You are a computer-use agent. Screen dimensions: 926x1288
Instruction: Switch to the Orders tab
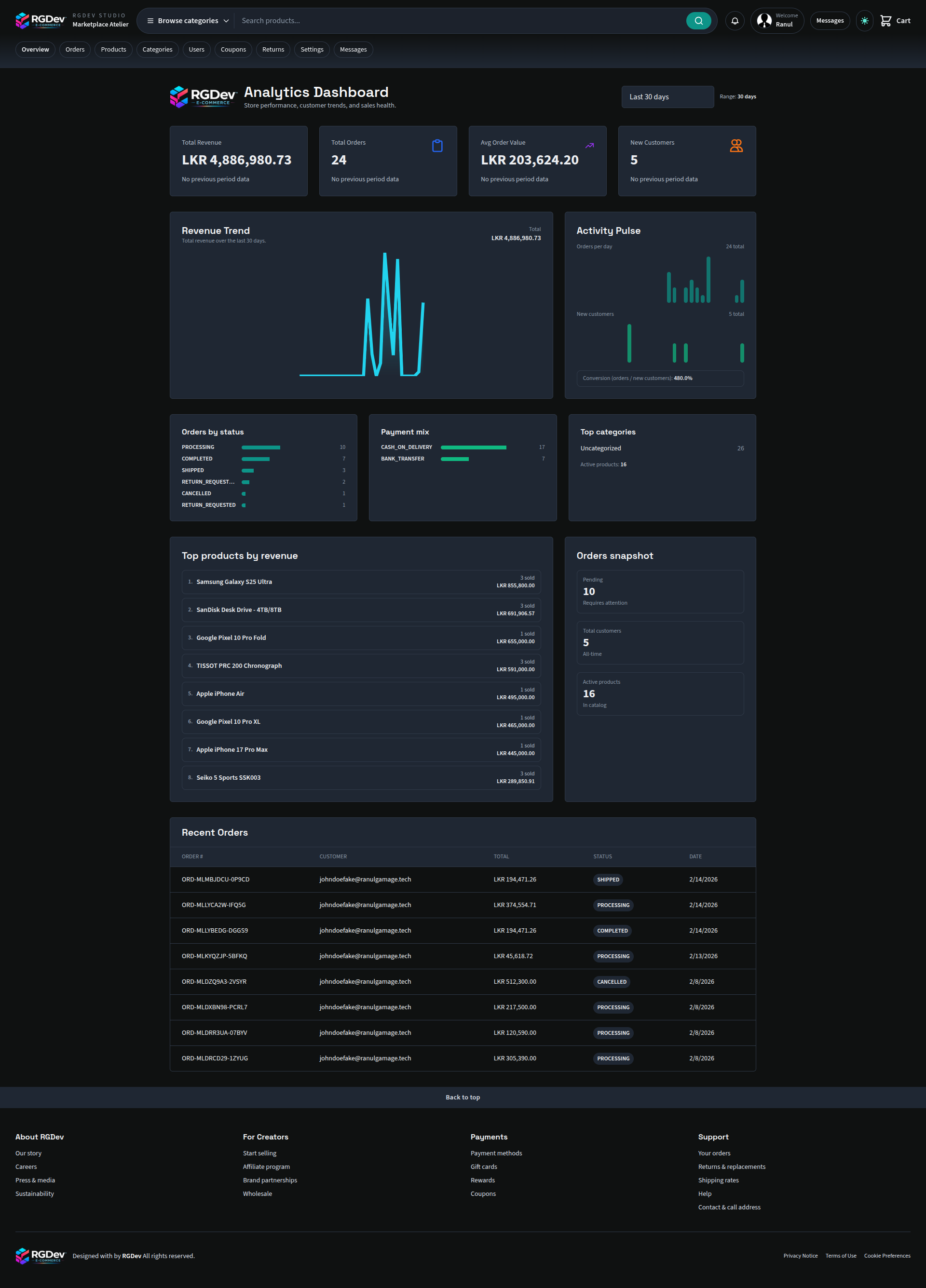pyautogui.click(x=74, y=49)
